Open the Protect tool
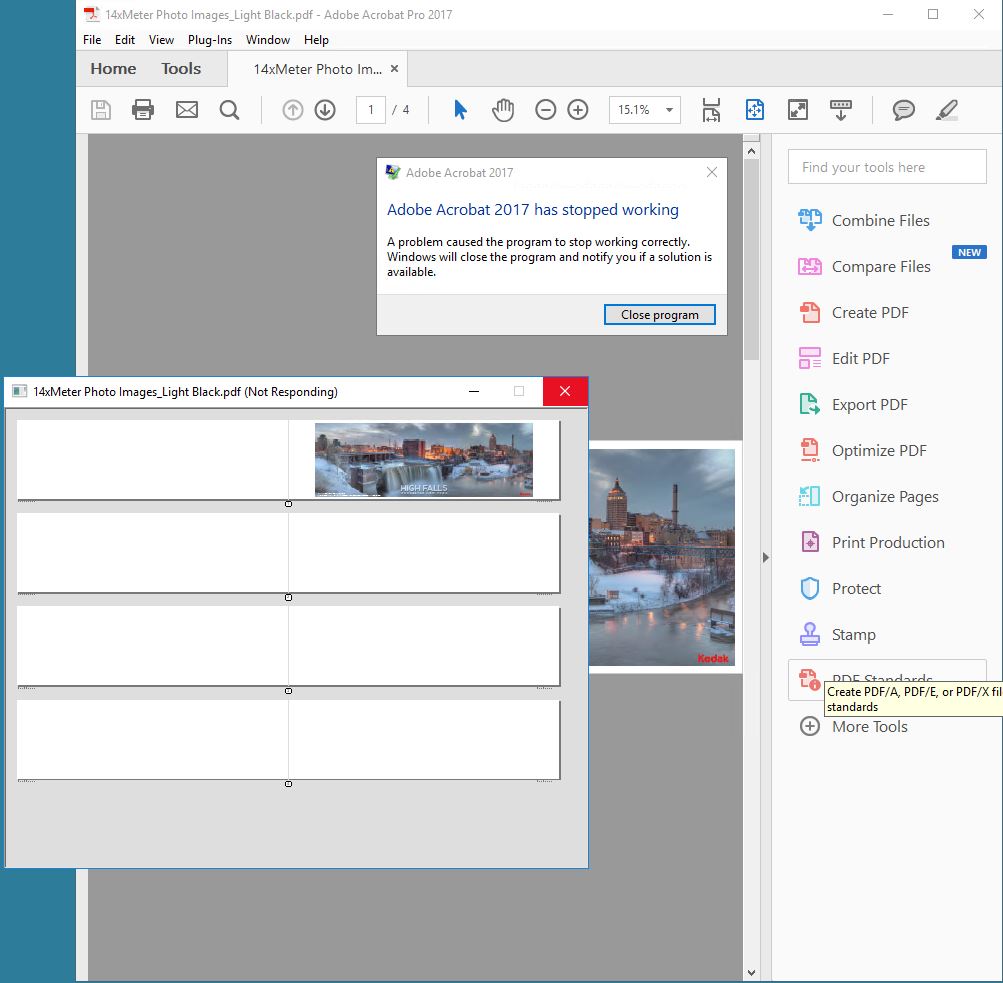This screenshot has width=1003, height=983. (x=854, y=588)
